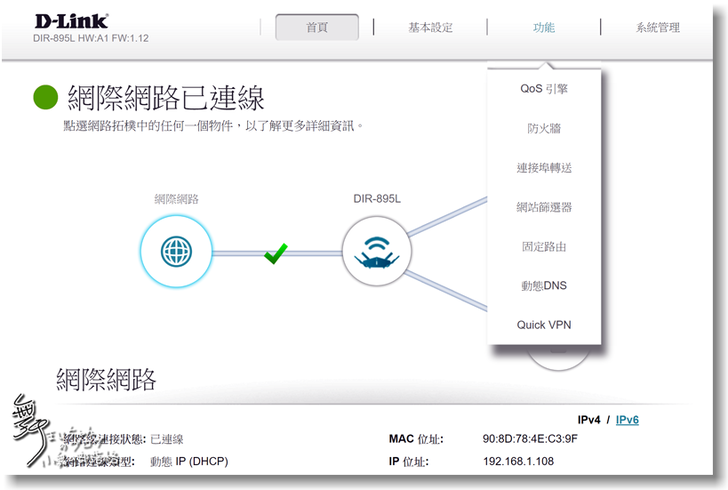Click the 網際網路 label above globe

pos(176,199)
